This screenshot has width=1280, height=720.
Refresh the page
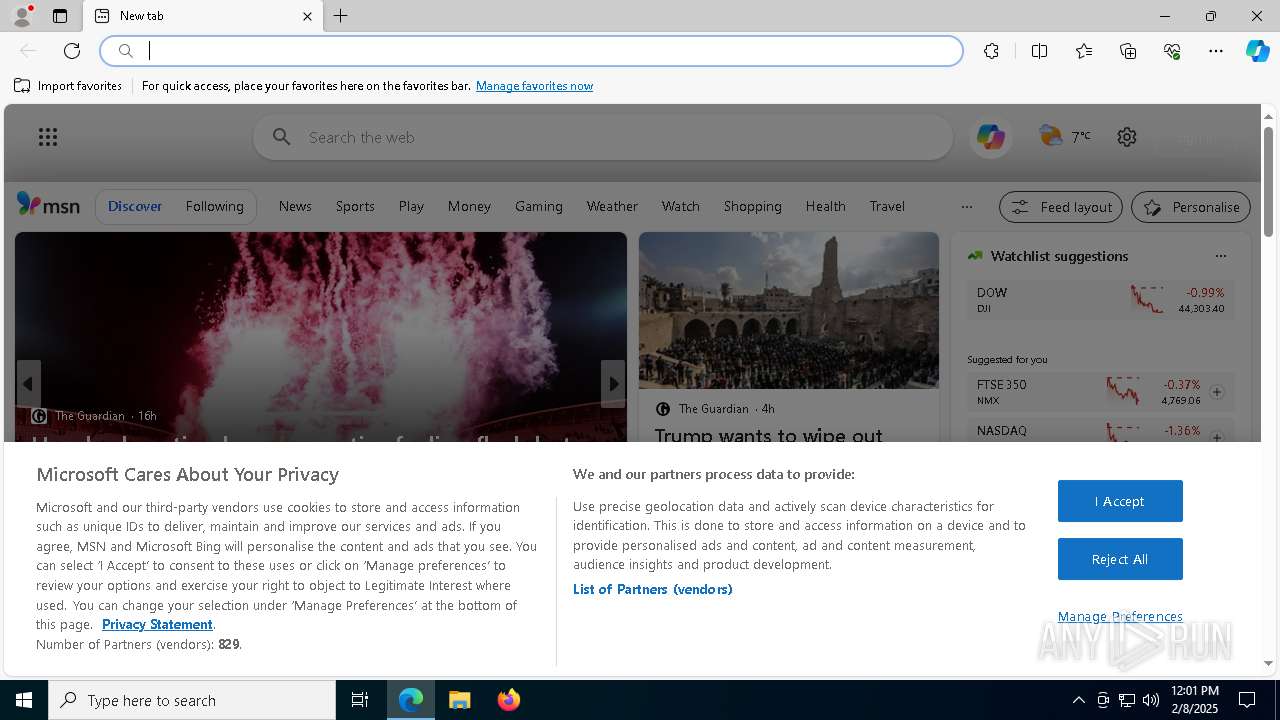72,51
